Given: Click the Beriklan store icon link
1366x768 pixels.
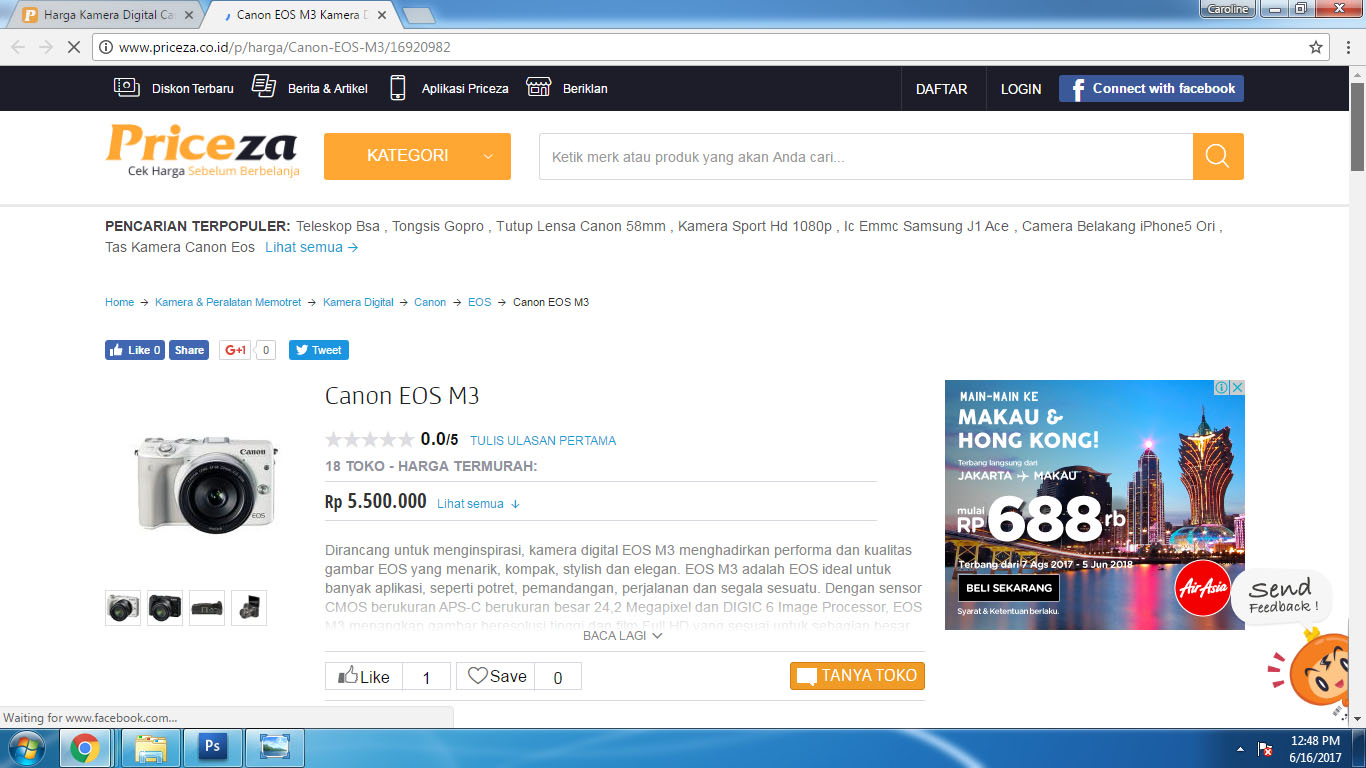Looking at the screenshot, I should (539, 88).
